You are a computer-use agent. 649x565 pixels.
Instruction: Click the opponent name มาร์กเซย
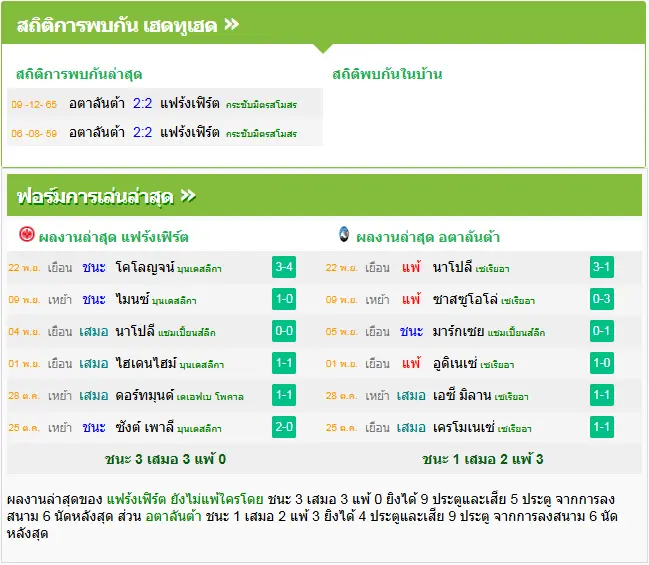tap(459, 331)
